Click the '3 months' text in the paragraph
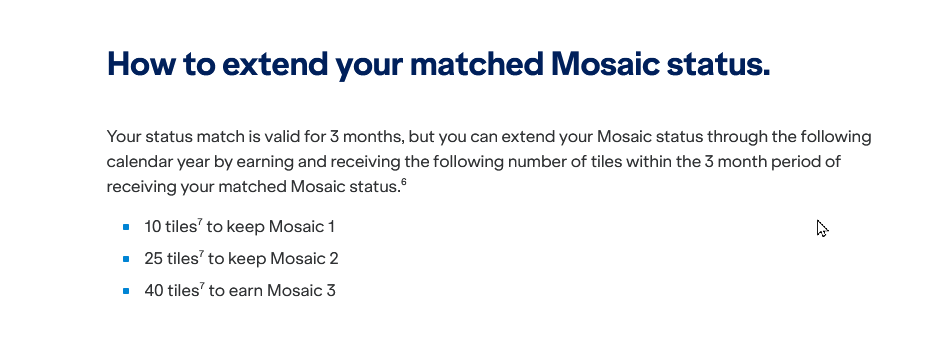Image resolution: width=941 pixels, height=364 pixels. pyautogui.click(x=367, y=137)
